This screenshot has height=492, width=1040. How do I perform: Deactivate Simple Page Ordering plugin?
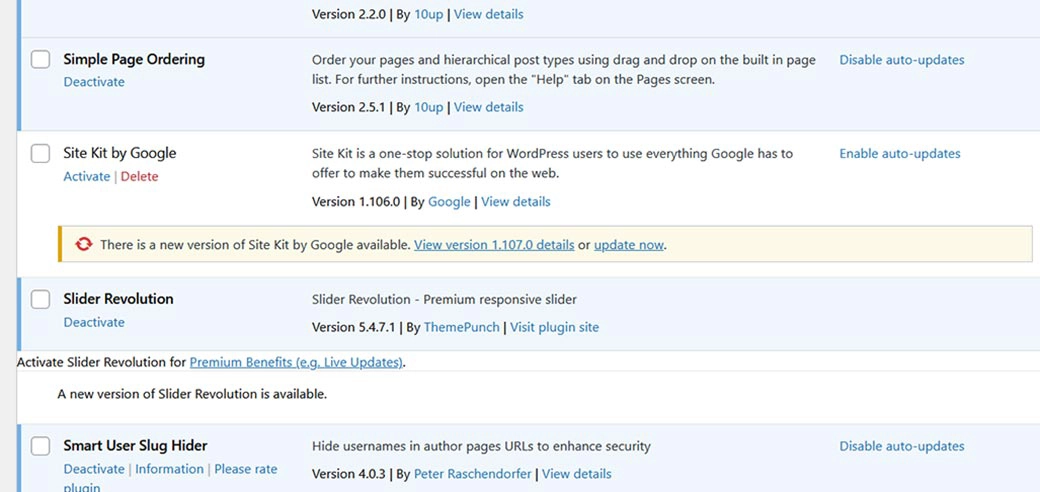point(94,82)
